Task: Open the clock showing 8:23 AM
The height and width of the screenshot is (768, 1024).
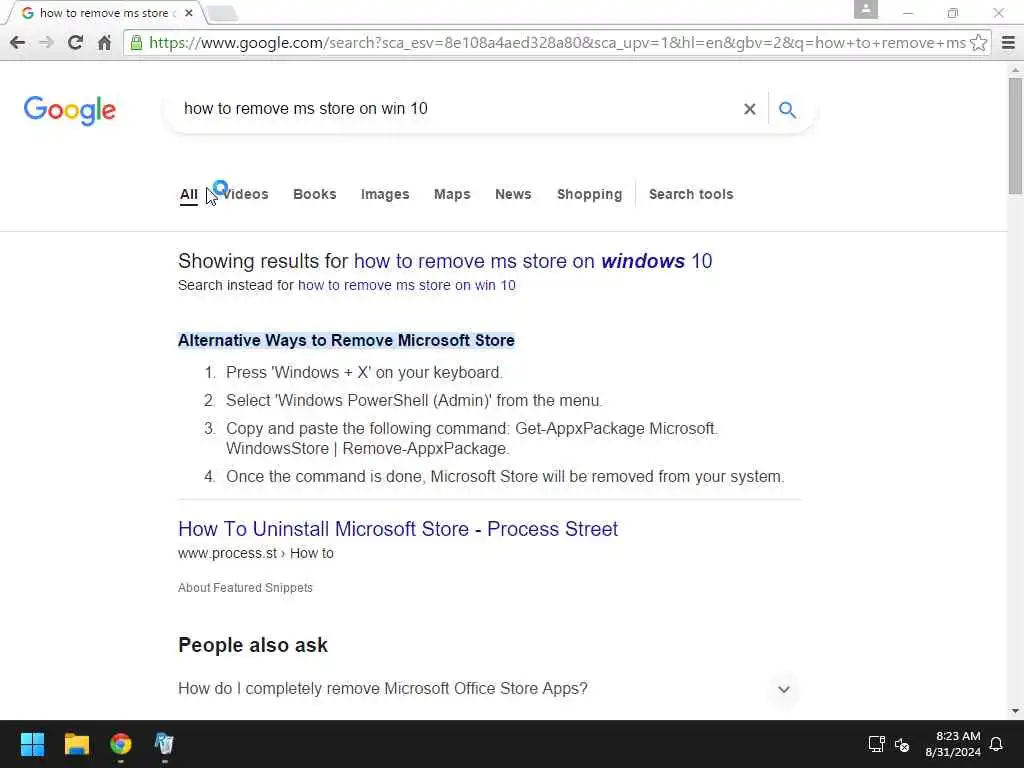Action: pos(953,744)
